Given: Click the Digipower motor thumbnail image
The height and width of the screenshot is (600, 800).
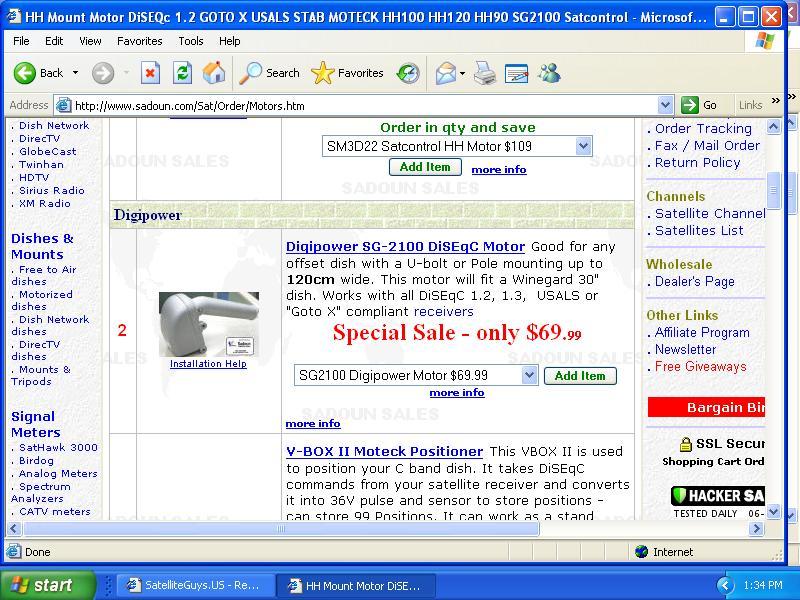Looking at the screenshot, I should [x=209, y=324].
